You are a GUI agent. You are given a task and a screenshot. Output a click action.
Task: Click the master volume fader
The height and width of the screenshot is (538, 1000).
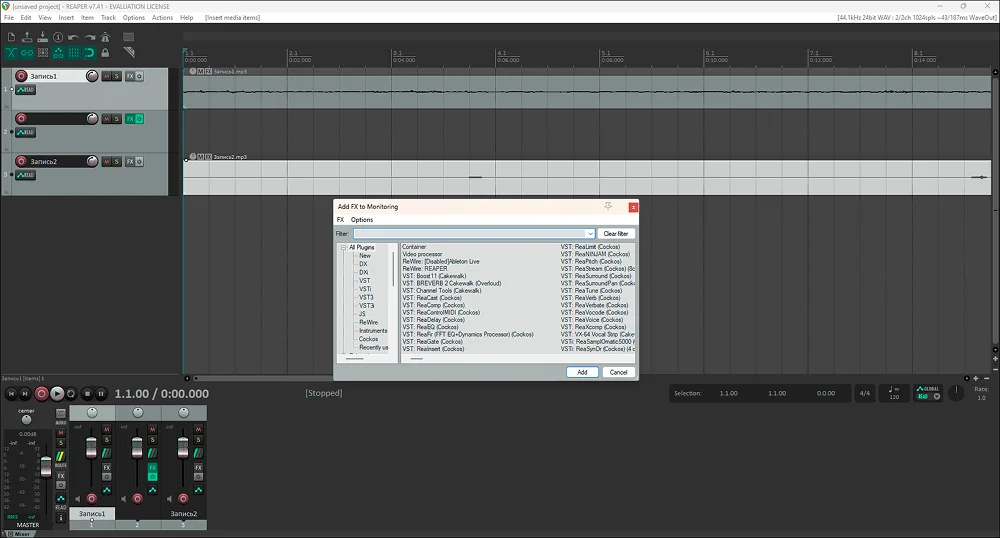[x=46, y=467]
